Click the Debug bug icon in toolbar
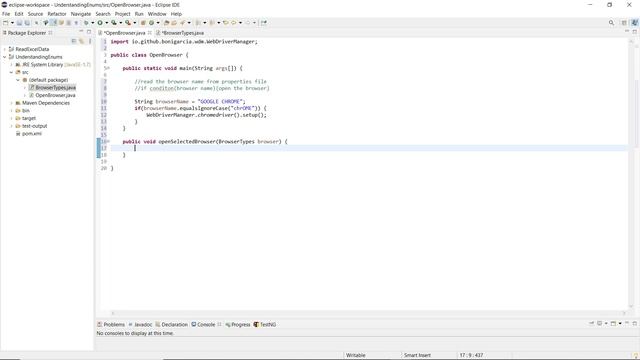The height and width of the screenshot is (360, 640). (86, 23)
